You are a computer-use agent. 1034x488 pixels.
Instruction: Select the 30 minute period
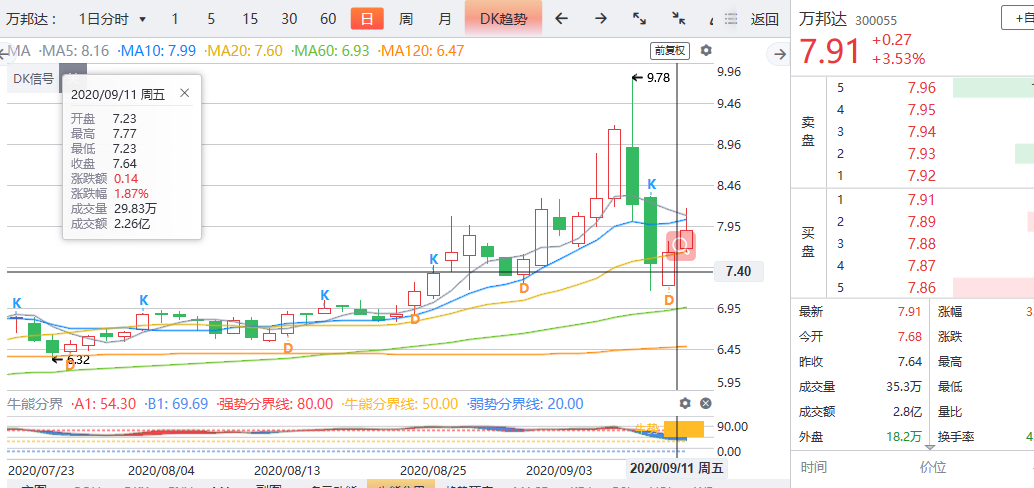(289, 18)
